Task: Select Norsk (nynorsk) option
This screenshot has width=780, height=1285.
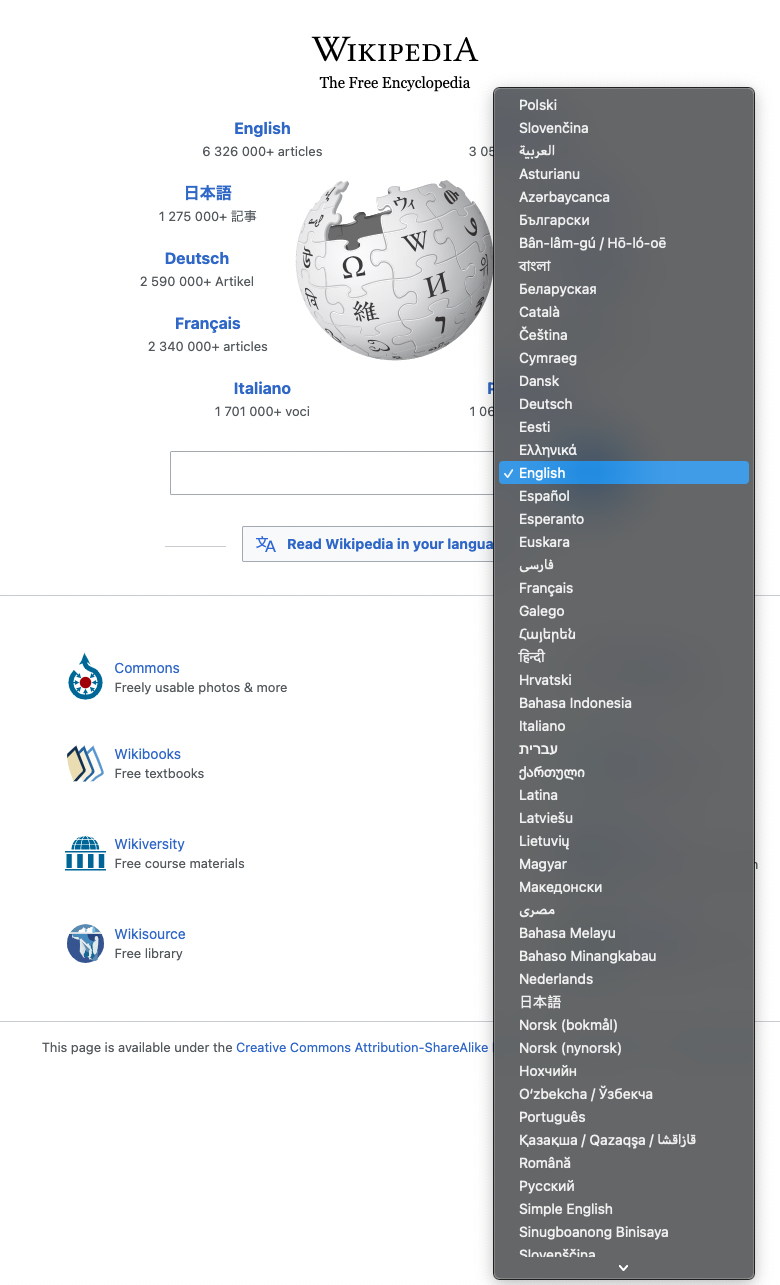Action: tap(624, 1048)
